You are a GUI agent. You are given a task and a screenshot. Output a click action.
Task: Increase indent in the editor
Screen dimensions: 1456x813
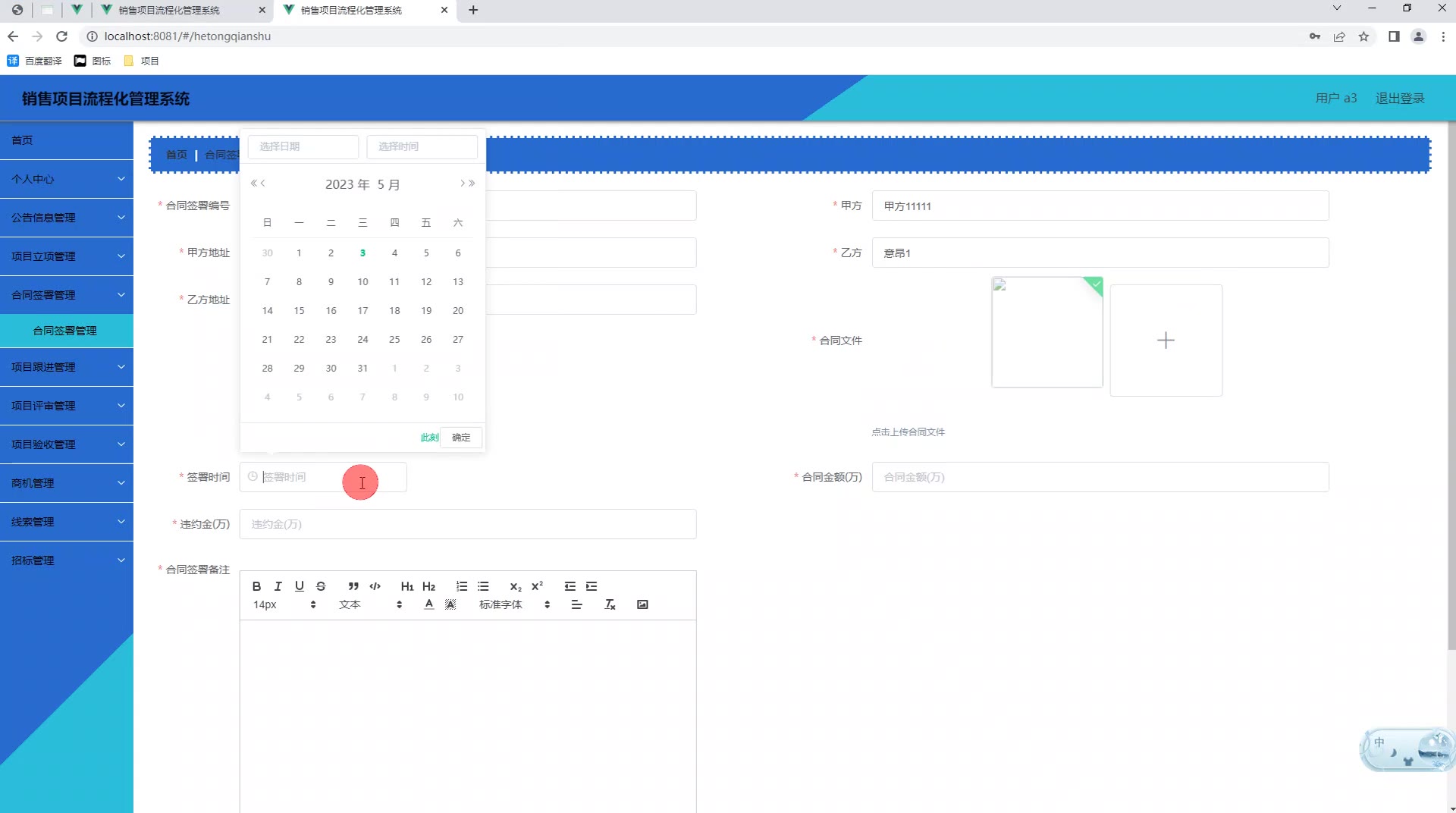coord(591,586)
